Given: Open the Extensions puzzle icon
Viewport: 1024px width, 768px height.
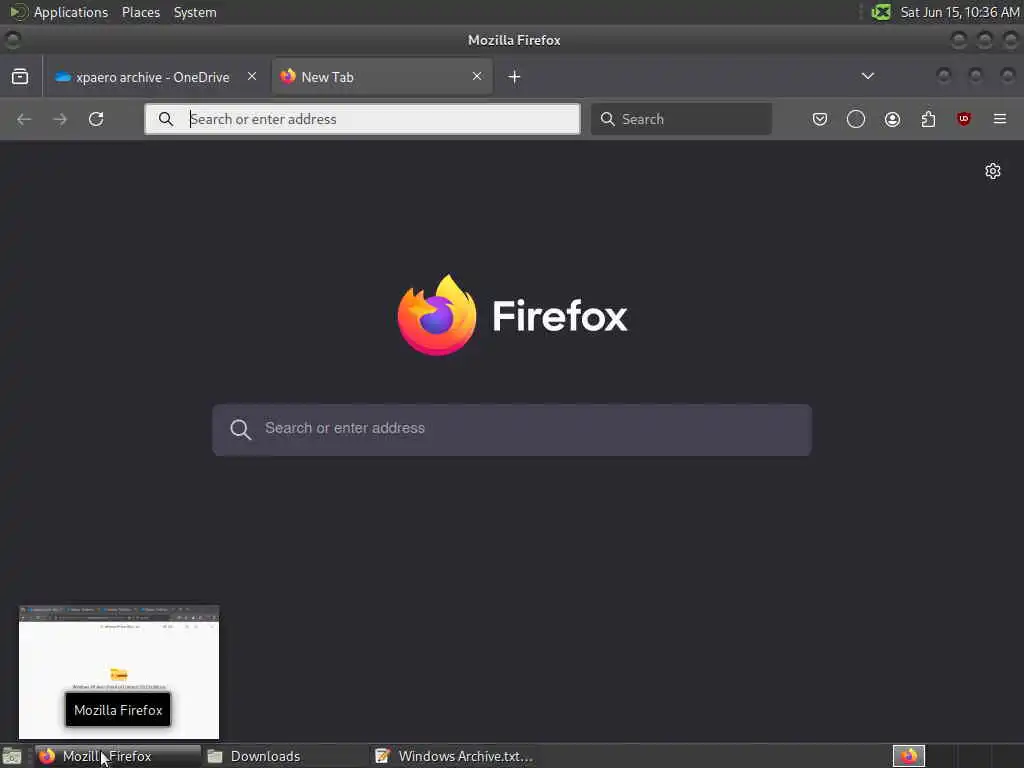Looking at the screenshot, I should [928, 119].
